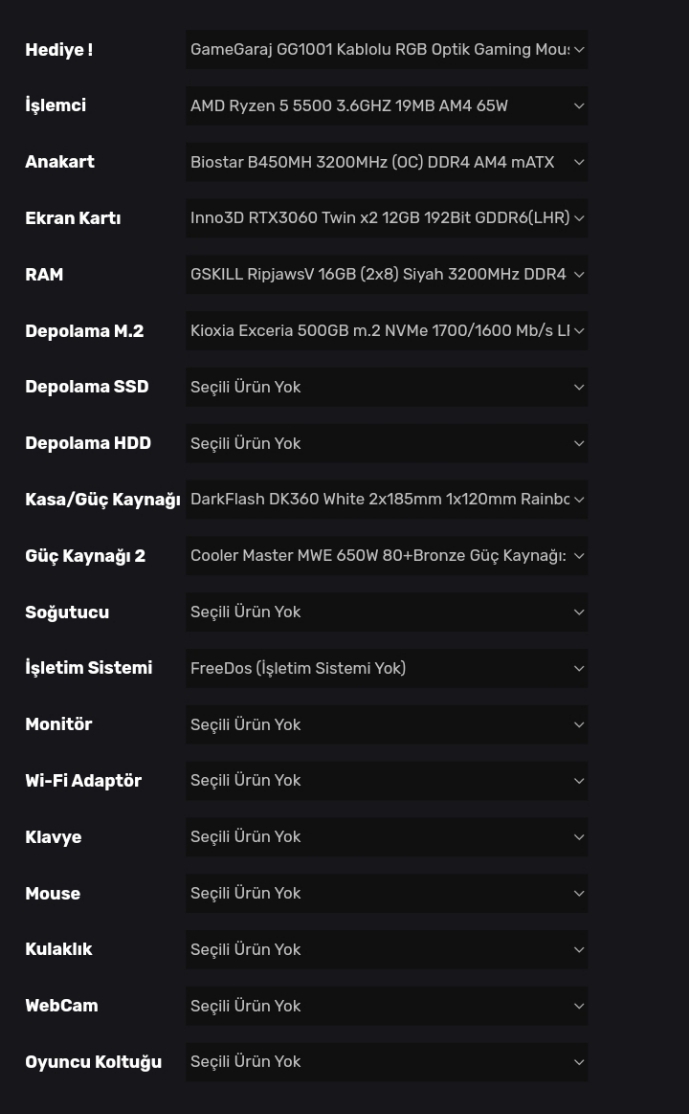Screen dimensions: 689x1114
Task: Click the Oyuncu Koltuğu dropdown chevron
Action: [579, 1062]
